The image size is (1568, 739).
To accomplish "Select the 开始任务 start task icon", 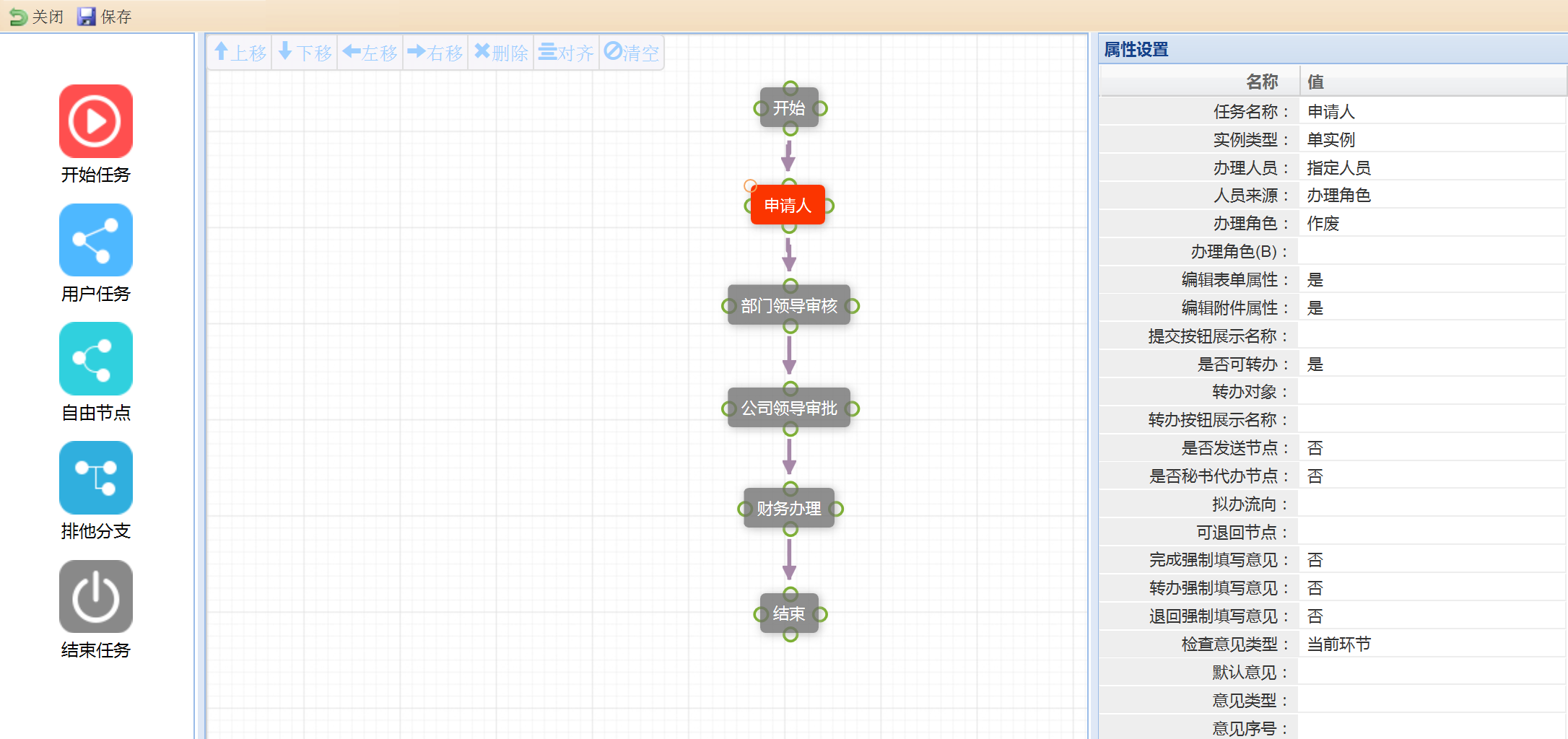I will pos(95,121).
